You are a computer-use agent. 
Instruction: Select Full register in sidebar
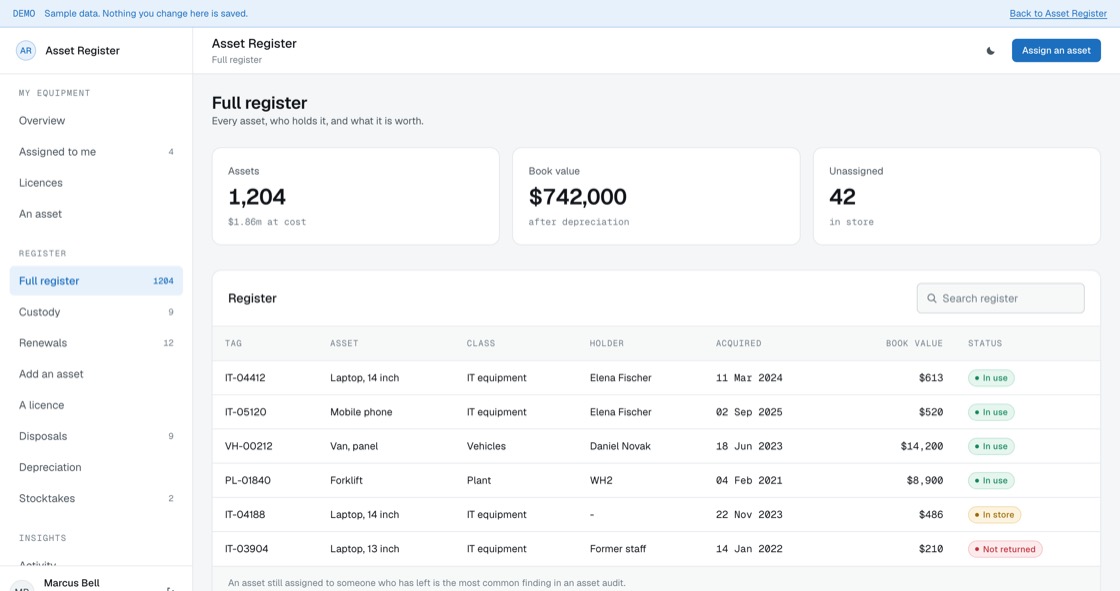(x=96, y=281)
